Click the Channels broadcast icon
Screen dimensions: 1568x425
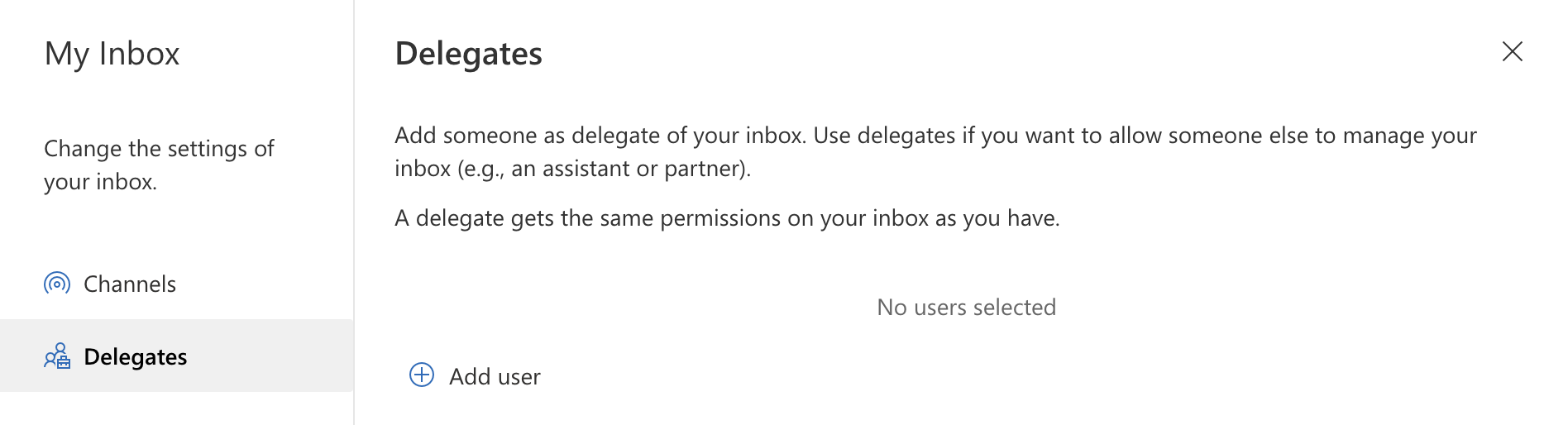point(57,284)
